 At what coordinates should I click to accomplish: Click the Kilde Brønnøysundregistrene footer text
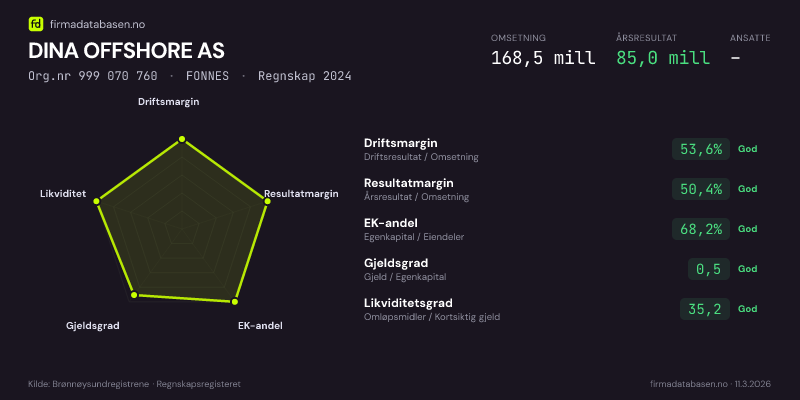click(x=134, y=384)
